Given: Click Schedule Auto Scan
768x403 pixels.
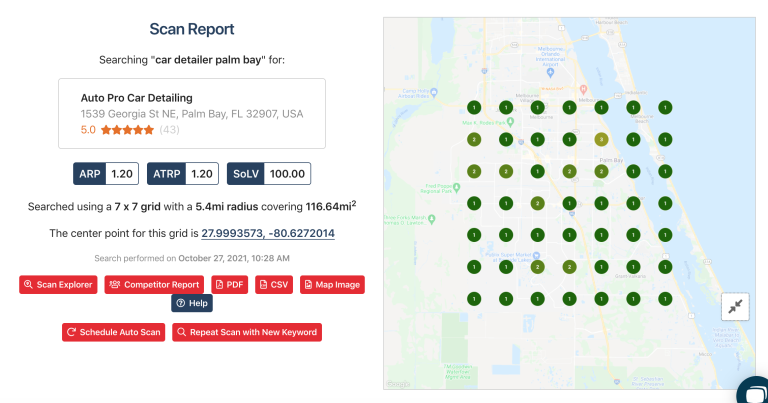Looking at the screenshot, I should point(114,332).
